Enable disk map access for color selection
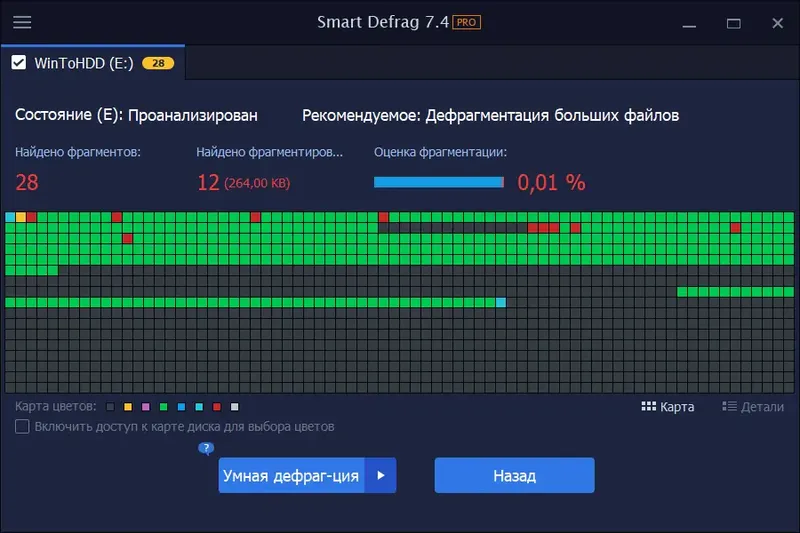 click(22, 426)
